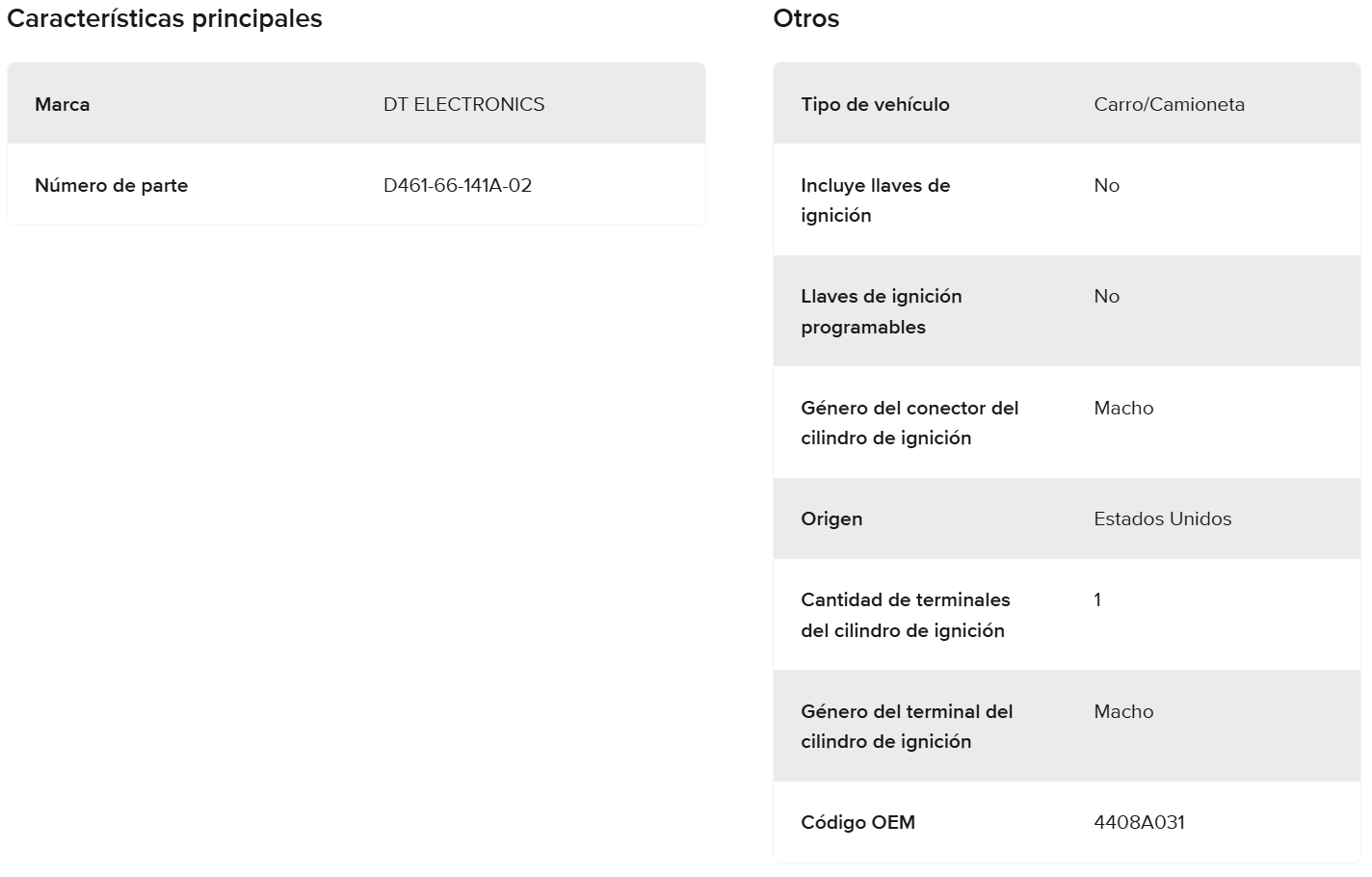Click the brand value "DT ELECTRONICS"

[463, 104]
